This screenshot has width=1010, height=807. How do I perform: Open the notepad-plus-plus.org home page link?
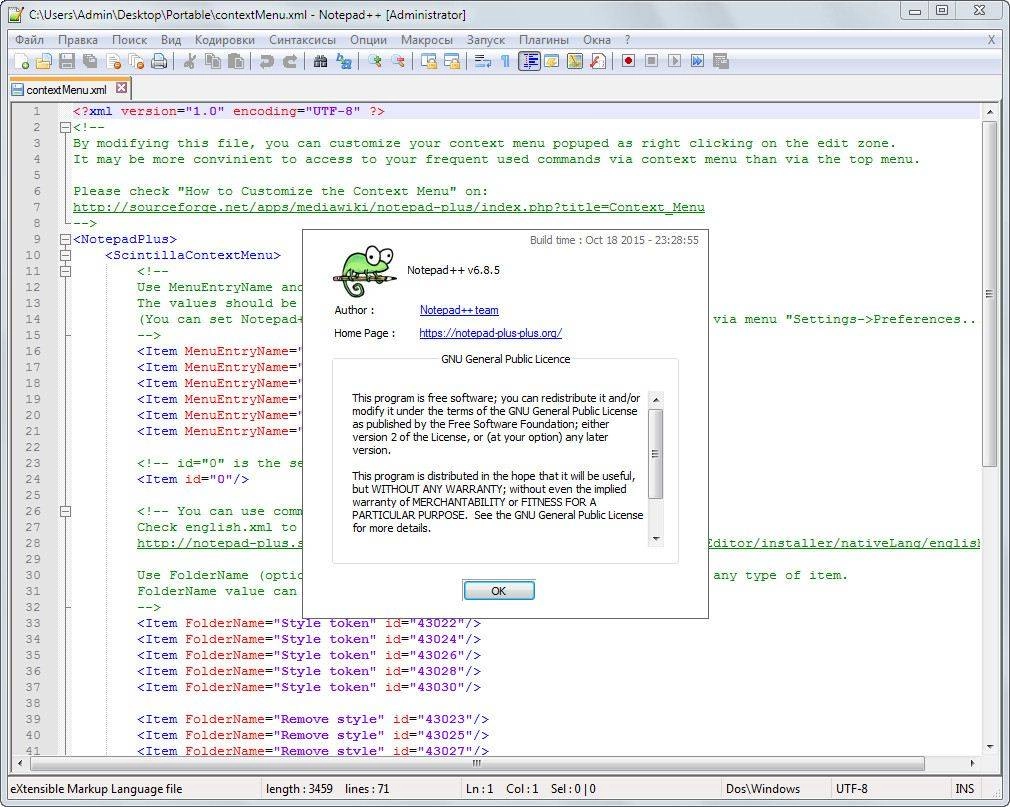tap(490, 333)
